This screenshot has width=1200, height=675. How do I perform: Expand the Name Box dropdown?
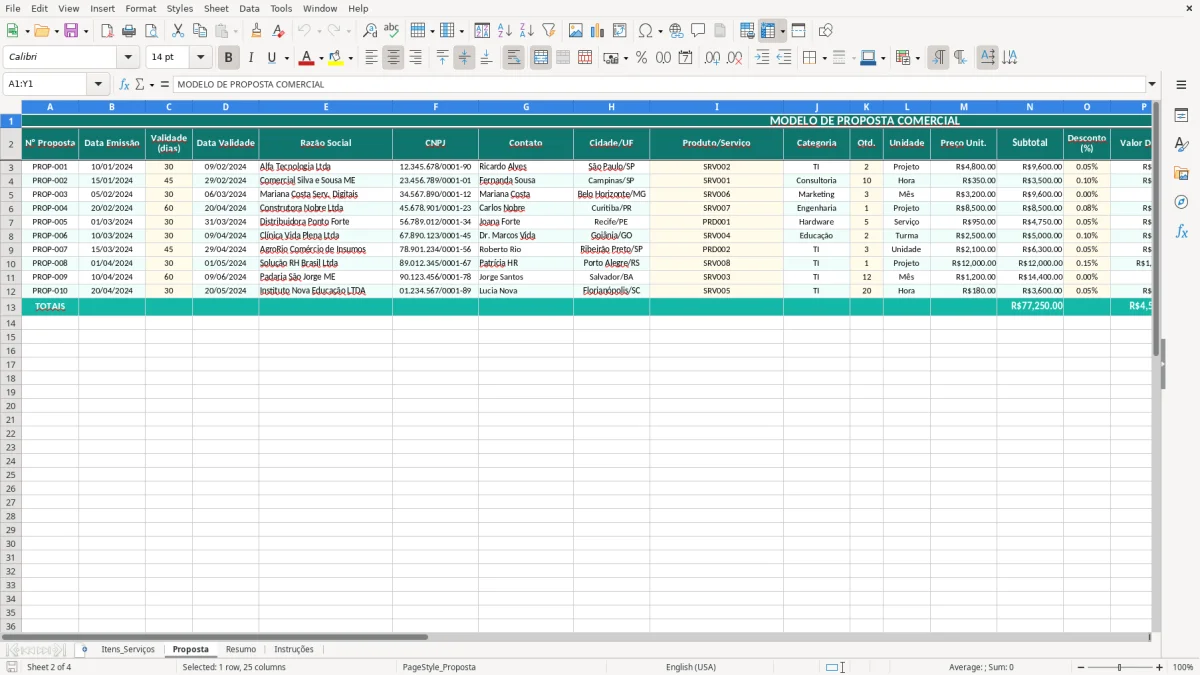point(98,84)
